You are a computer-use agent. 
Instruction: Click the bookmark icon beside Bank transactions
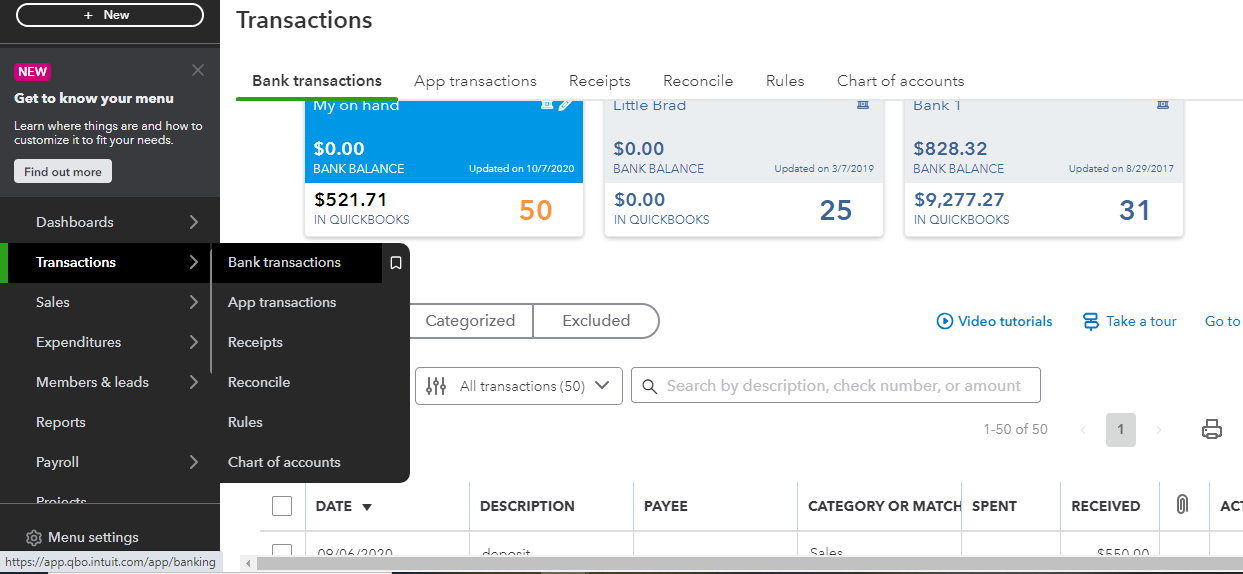click(x=396, y=263)
